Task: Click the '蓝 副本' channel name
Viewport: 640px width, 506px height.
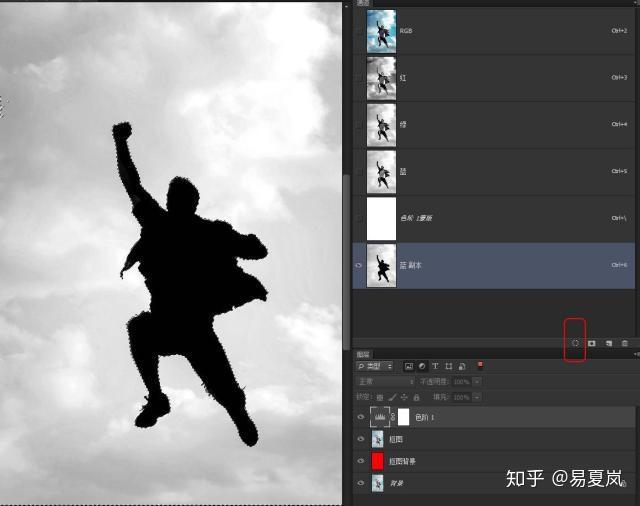Action: click(410, 265)
